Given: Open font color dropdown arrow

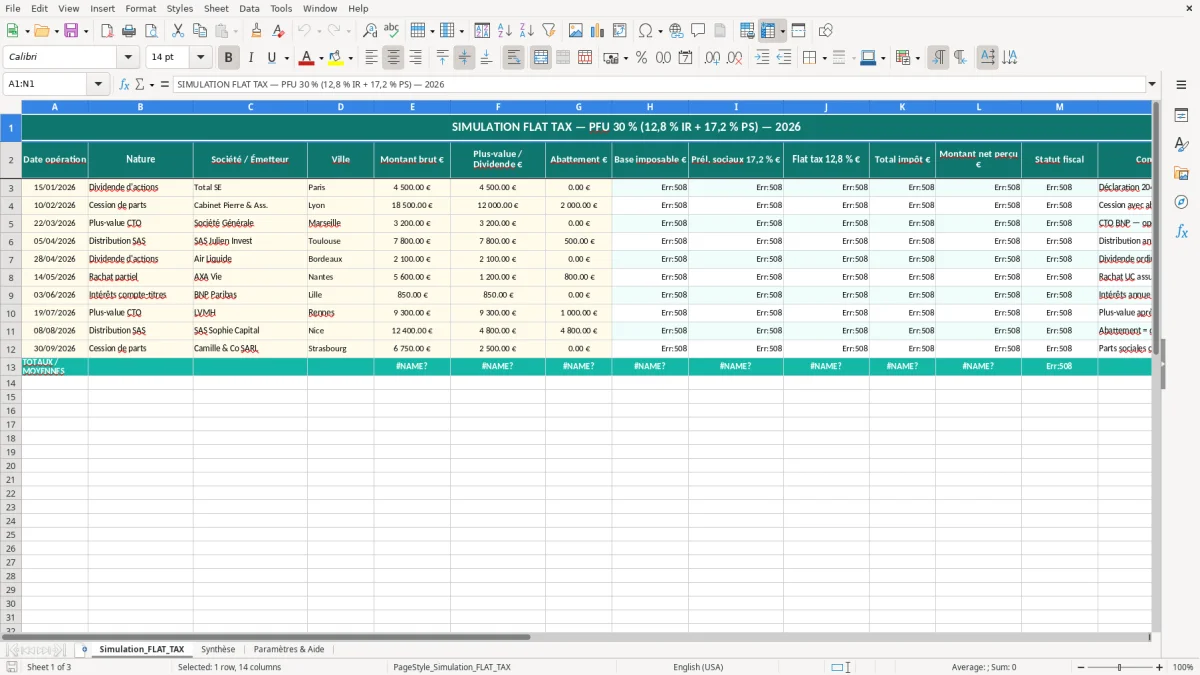Looking at the screenshot, I should tap(321, 58).
